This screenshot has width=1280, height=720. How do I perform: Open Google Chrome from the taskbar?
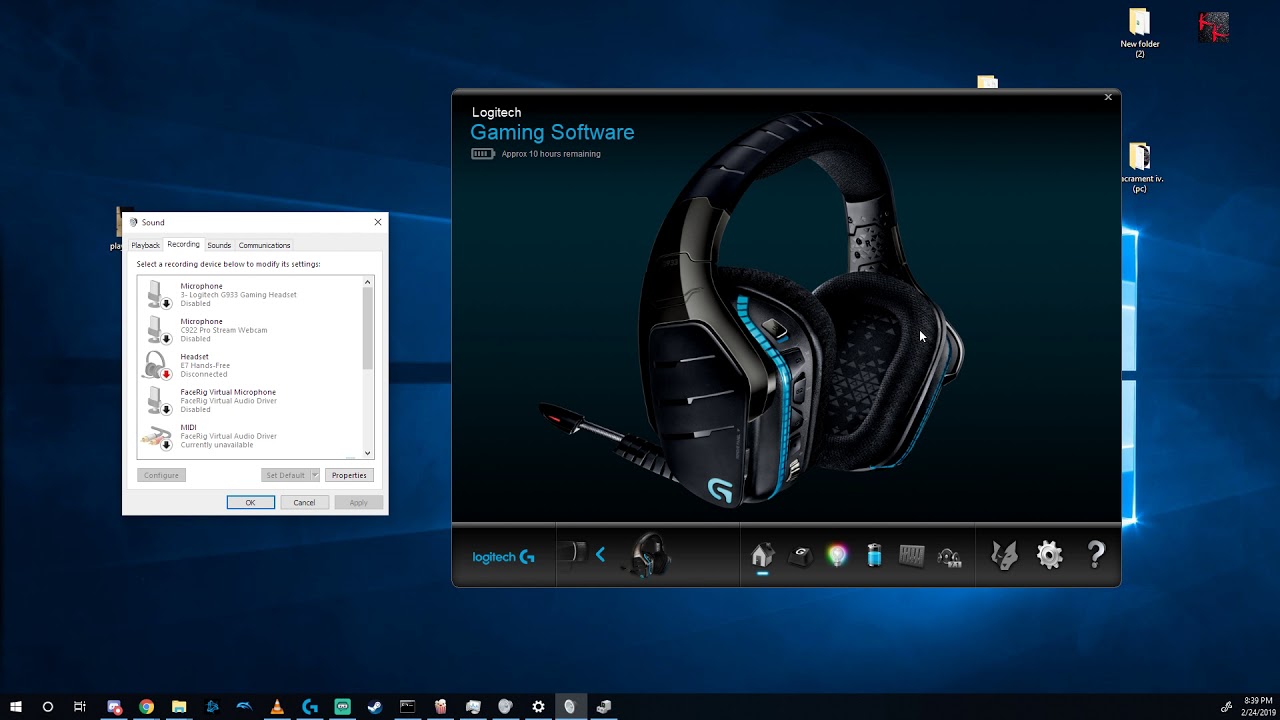[x=146, y=706]
